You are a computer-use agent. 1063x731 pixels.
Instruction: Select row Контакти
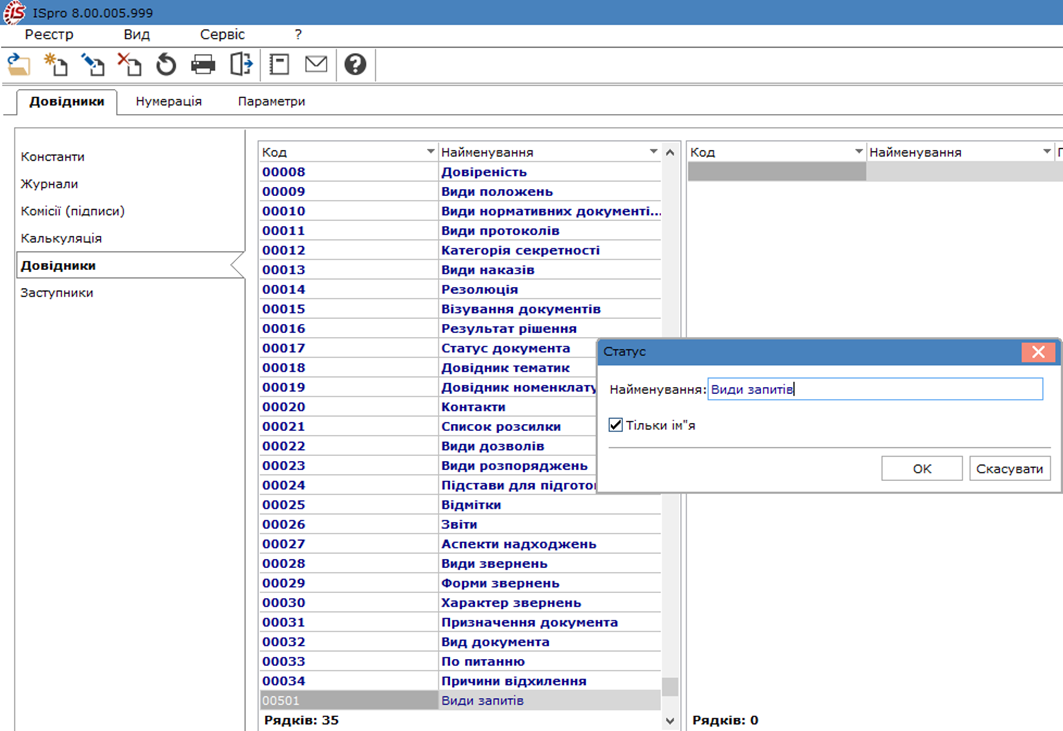click(x=428, y=407)
